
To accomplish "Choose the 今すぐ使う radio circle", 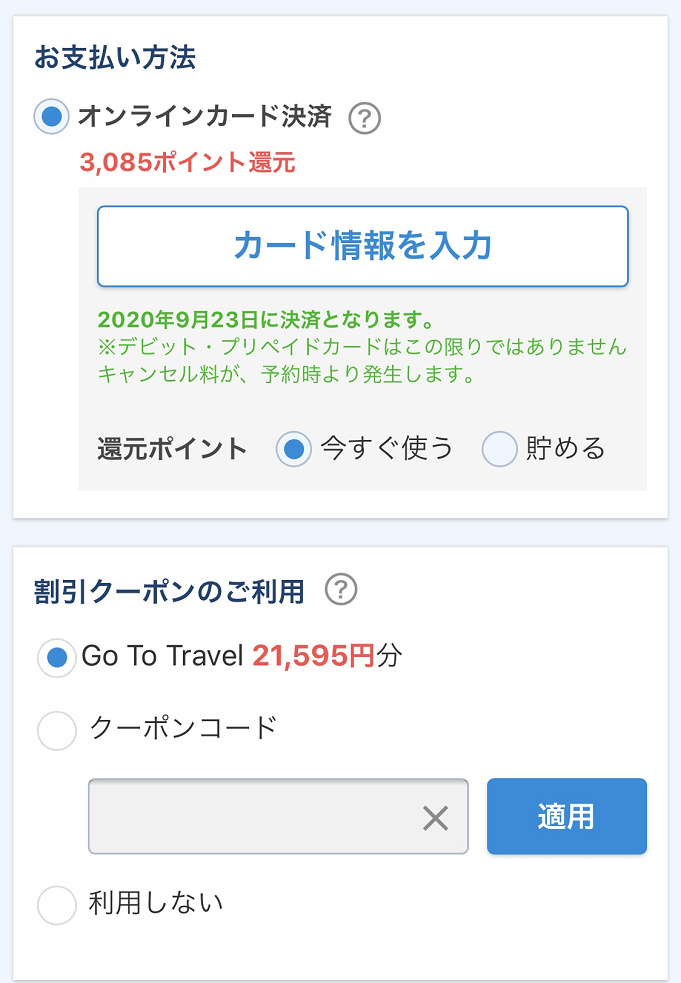I will [293, 449].
